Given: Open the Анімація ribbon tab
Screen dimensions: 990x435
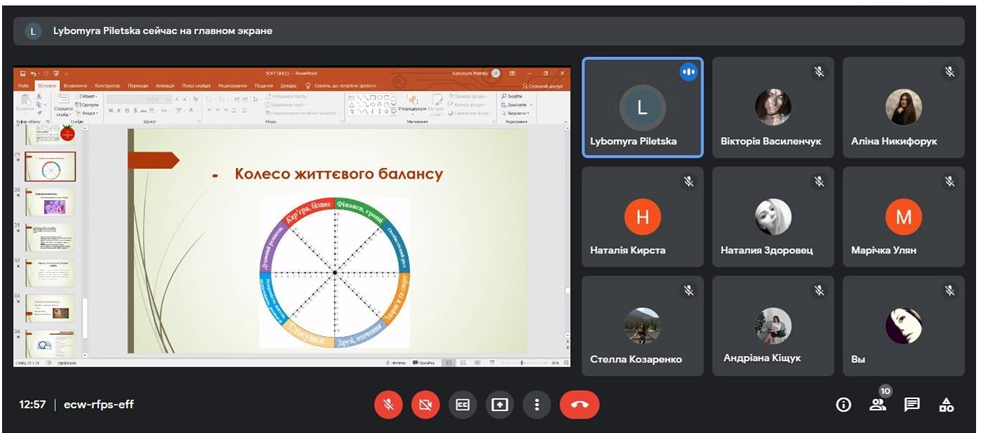Looking at the screenshot, I should tap(165, 86).
